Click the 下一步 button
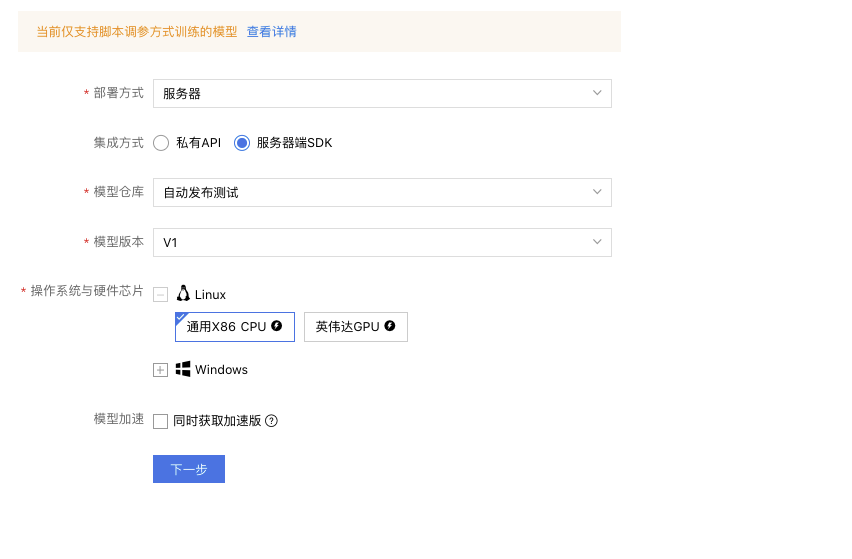Screen dimensions: 852x559 click(x=189, y=469)
